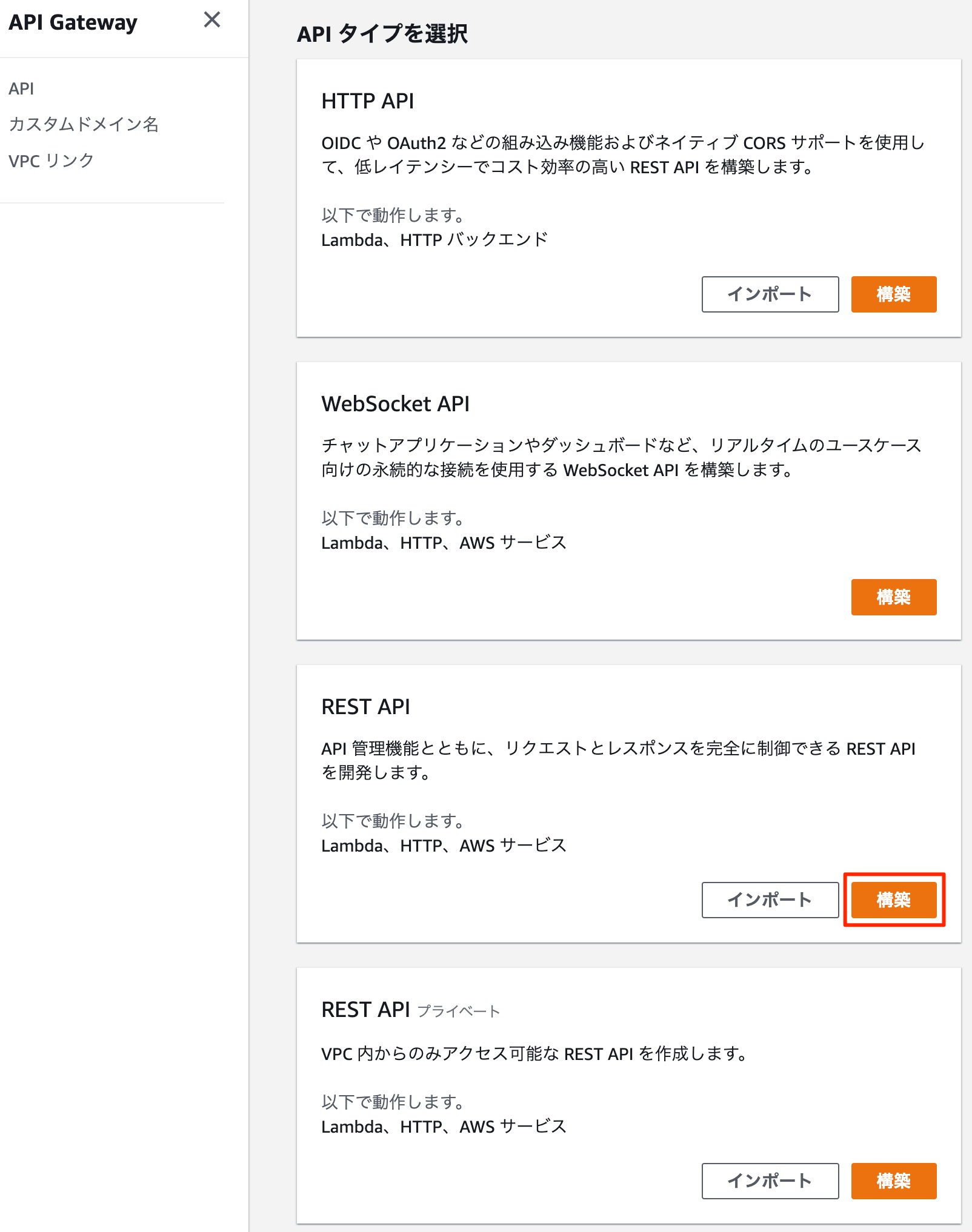Viewport: 972px width, 1232px height.
Task: Click the 構築 button for HTTP API
Action: [x=893, y=295]
